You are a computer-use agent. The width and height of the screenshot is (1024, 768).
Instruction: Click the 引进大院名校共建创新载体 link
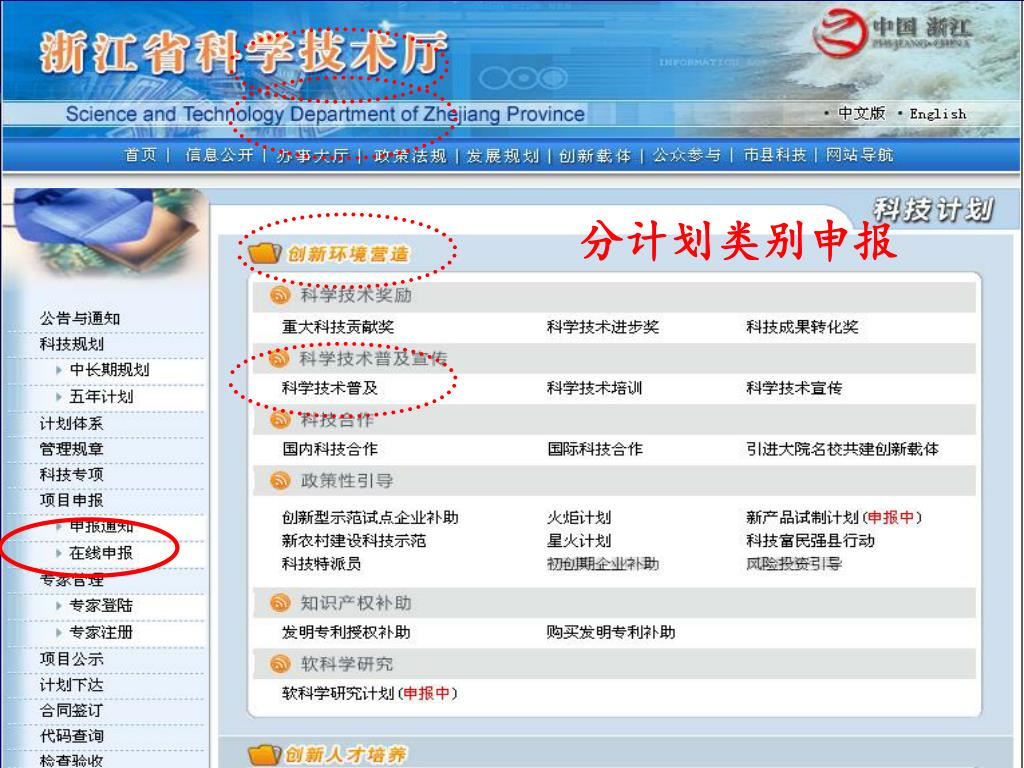coord(842,449)
